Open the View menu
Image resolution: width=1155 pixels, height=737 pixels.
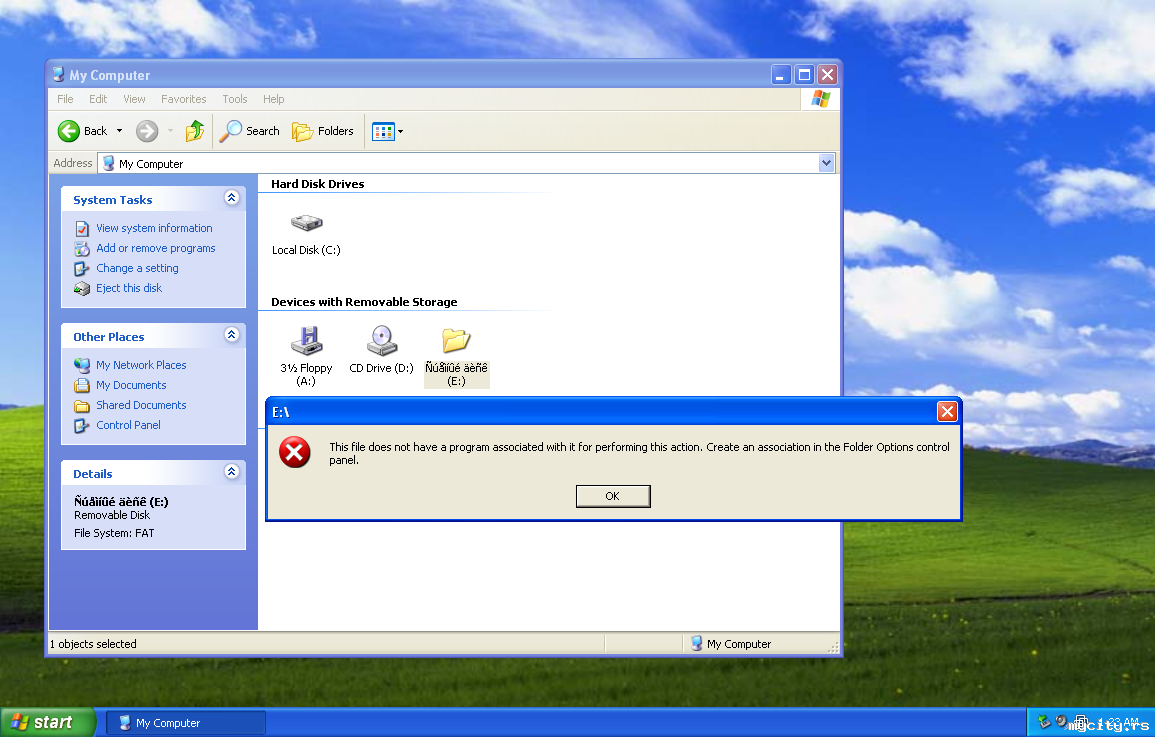[x=134, y=99]
